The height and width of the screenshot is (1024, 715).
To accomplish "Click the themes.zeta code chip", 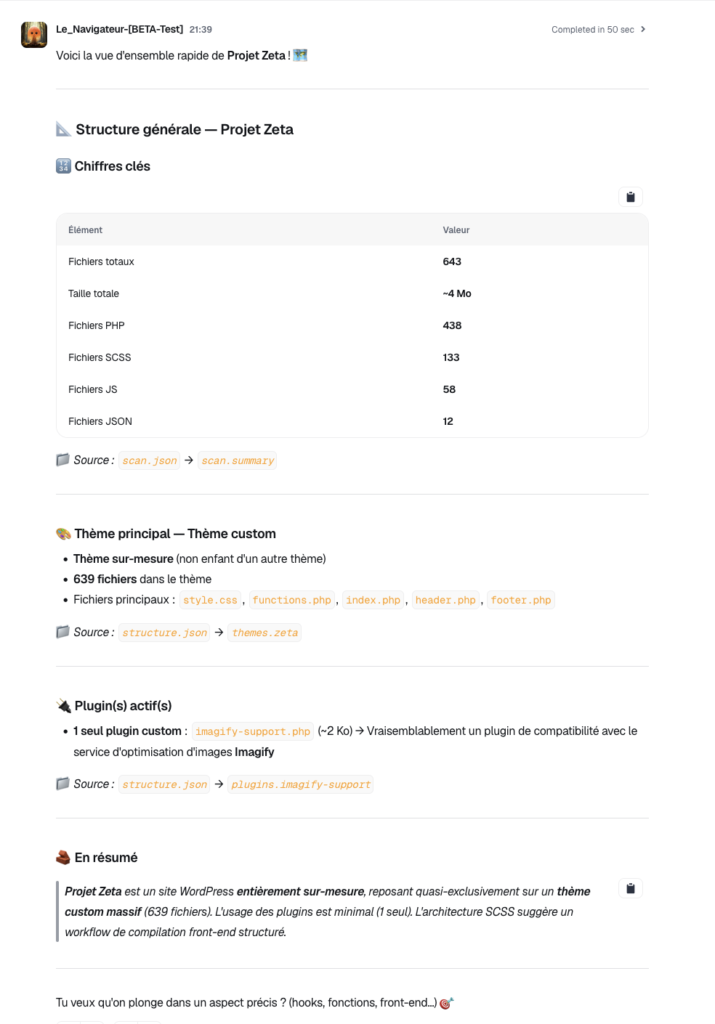I will (x=264, y=633).
